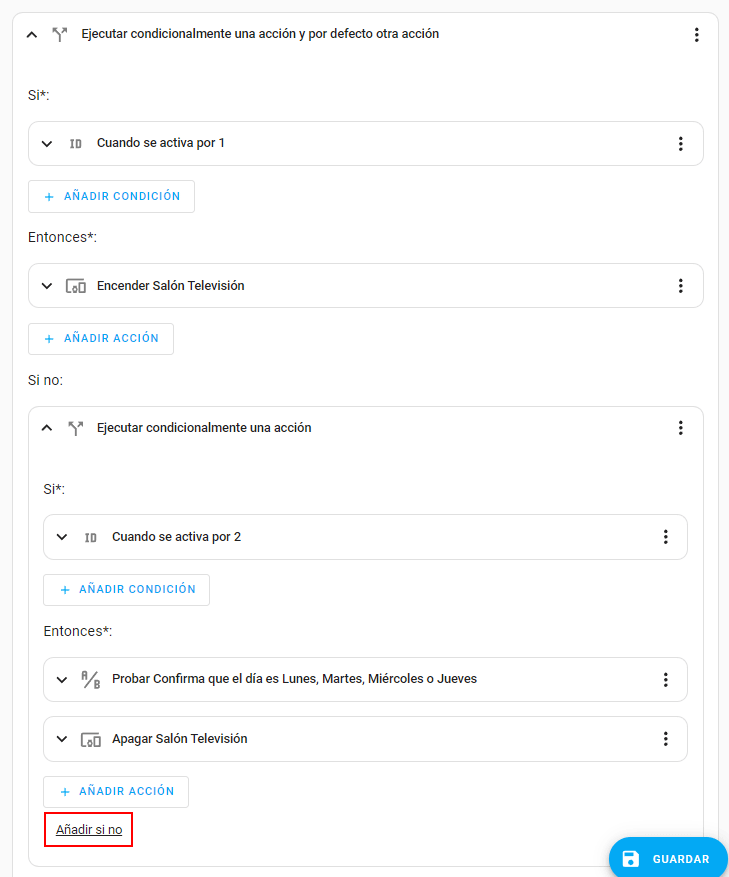The width and height of the screenshot is (729, 877).
Task: Expand the 'Cuando se activa por 1' condition
Action: [x=47, y=144]
